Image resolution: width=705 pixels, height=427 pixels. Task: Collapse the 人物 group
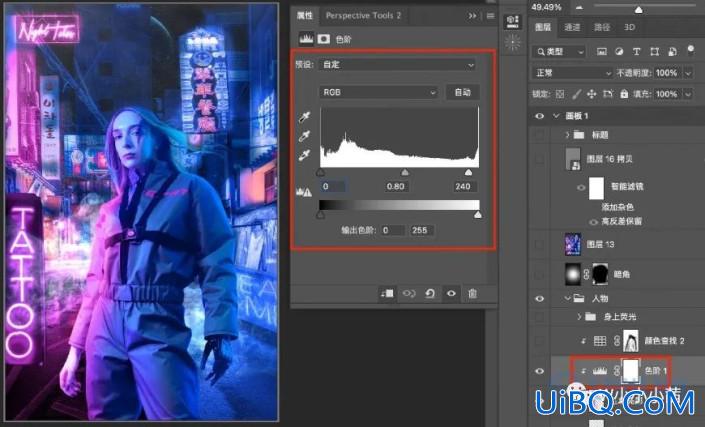point(567,298)
